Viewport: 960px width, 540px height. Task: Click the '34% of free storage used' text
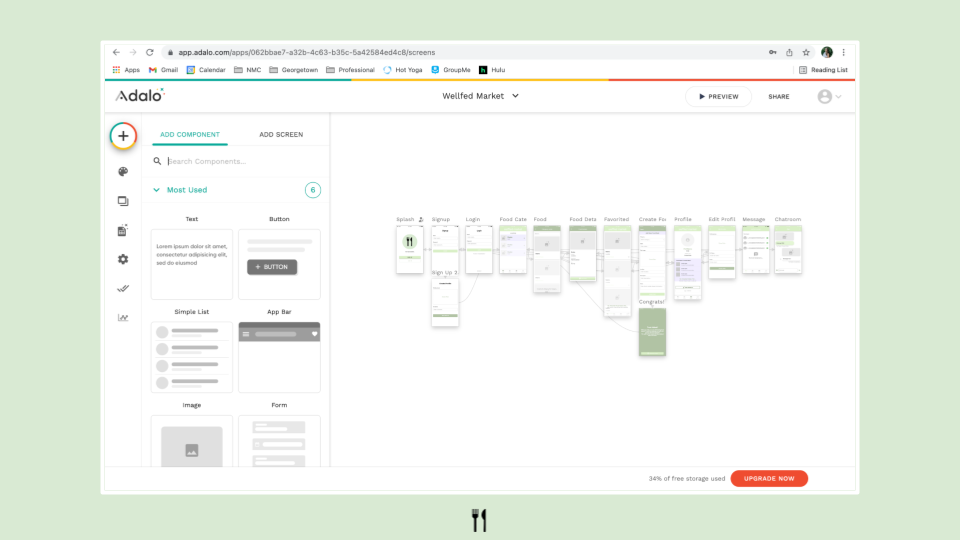pos(687,479)
